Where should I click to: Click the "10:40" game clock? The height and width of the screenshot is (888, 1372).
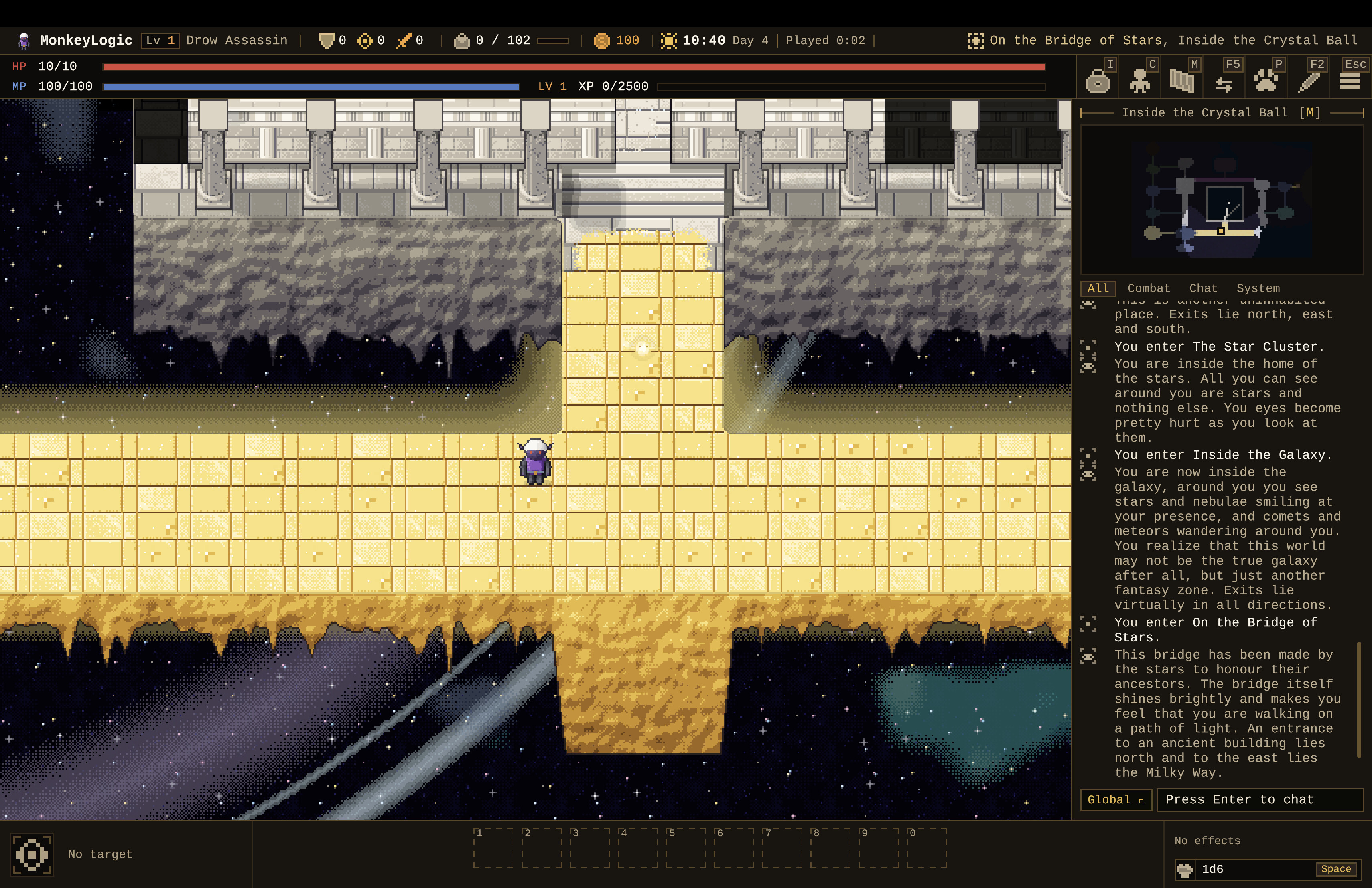click(704, 41)
